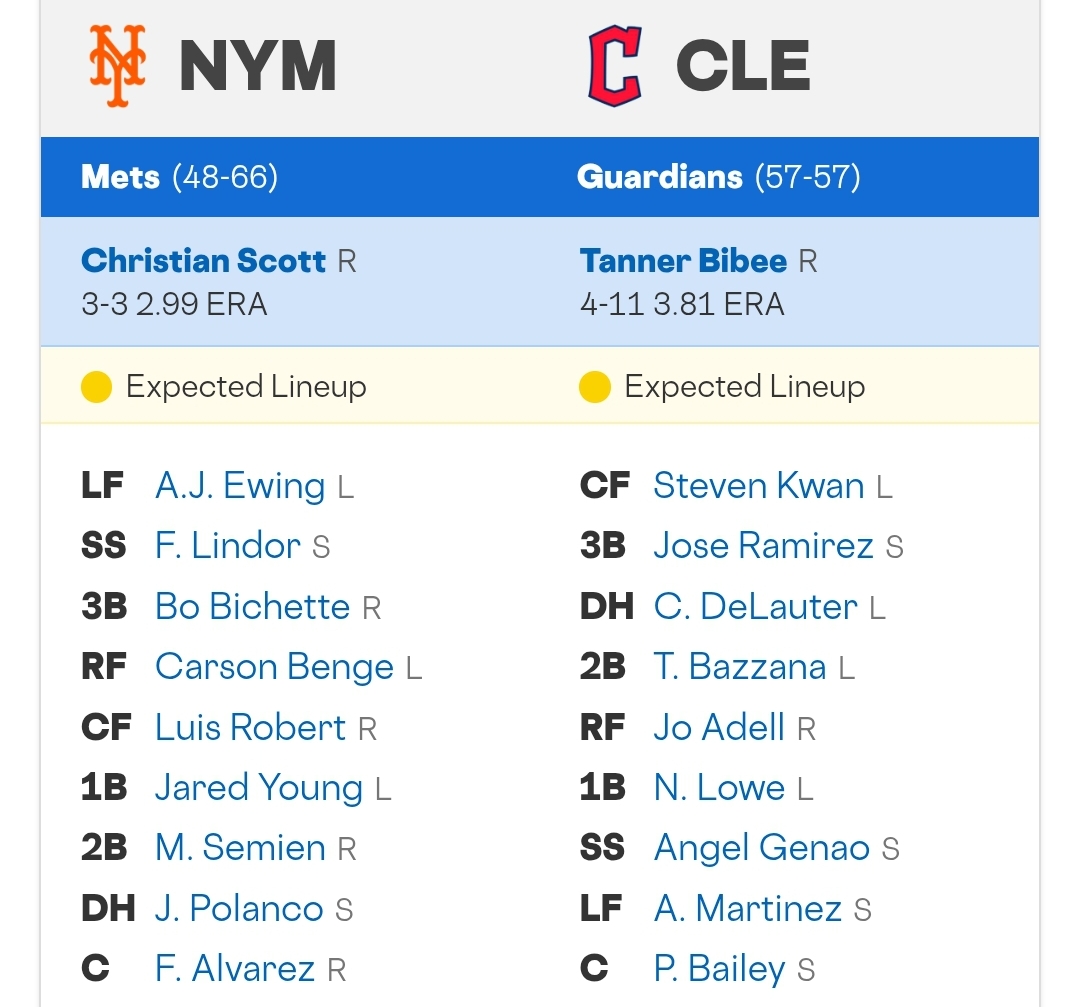
Task: Select Luis Robert in the lineup
Action: coord(250,727)
